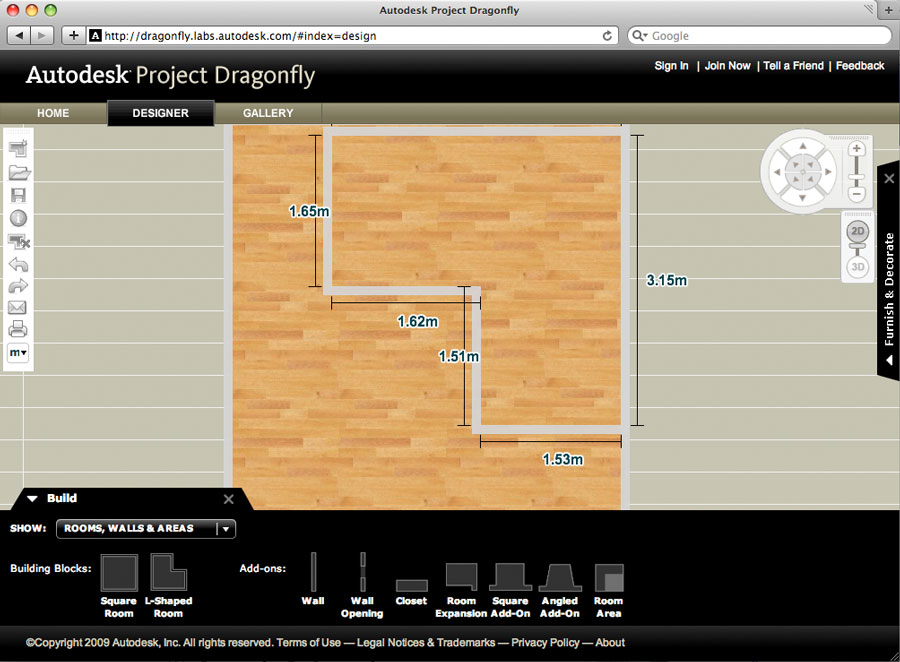This screenshot has height=662, width=900.
Task: Select the Square Add-On shape
Action: pyautogui.click(x=510, y=590)
